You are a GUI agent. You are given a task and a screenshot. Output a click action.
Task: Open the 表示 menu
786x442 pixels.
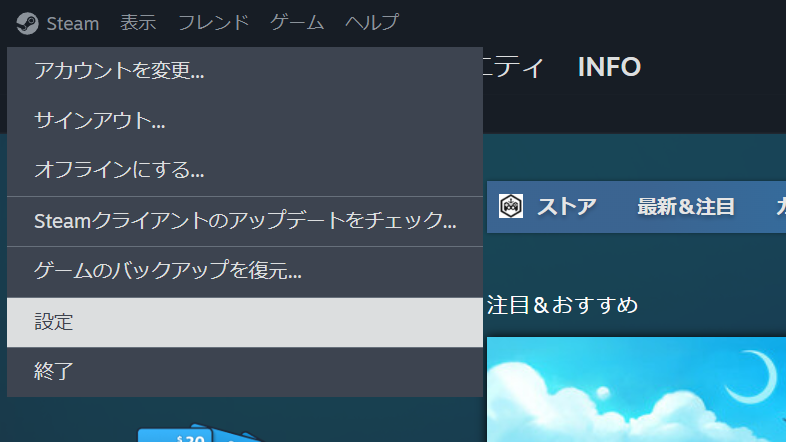pos(138,23)
